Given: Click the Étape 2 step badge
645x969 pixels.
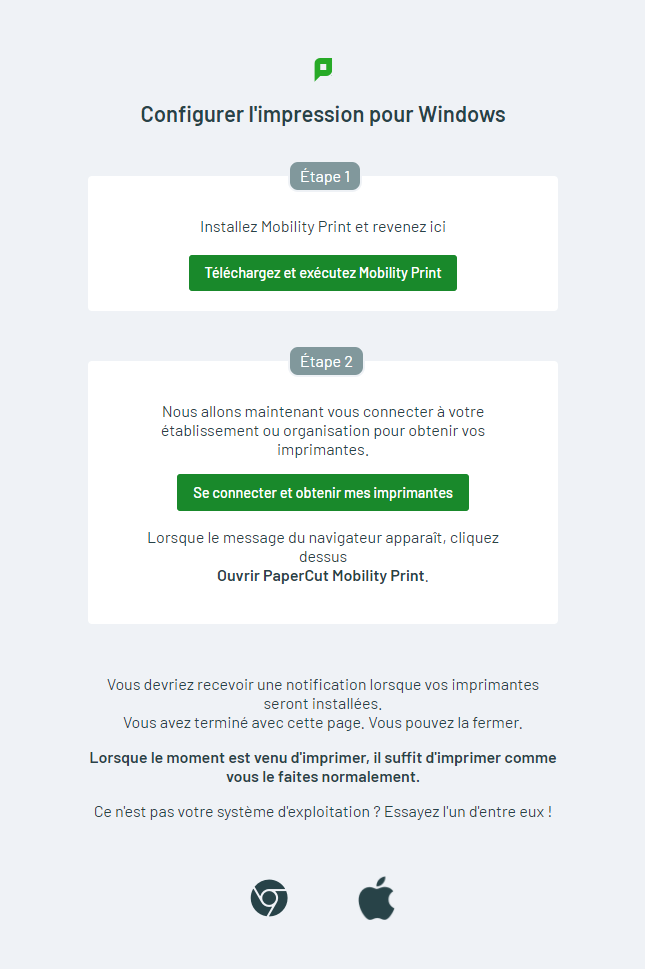Looking at the screenshot, I should coord(326,362).
